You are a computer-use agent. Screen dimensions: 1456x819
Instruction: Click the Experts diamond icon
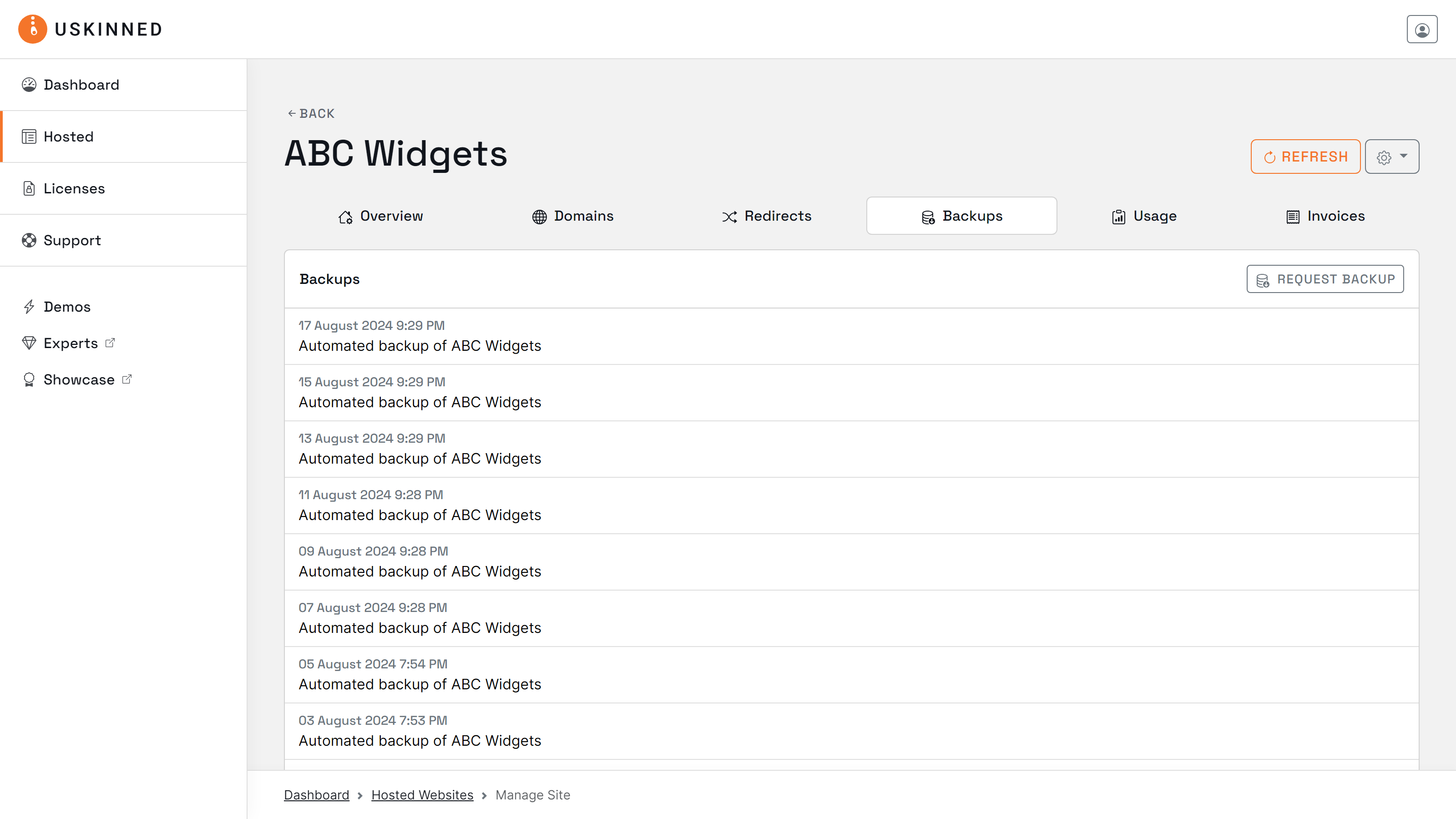point(30,343)
